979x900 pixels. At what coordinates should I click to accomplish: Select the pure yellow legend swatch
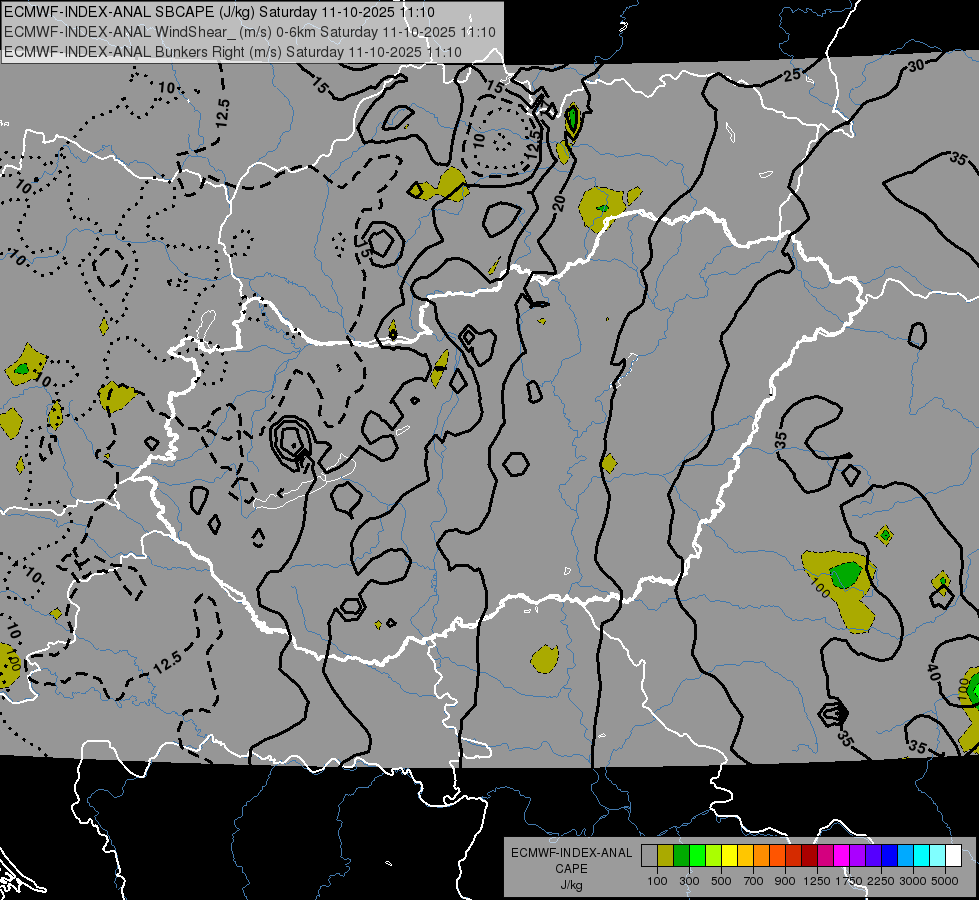click(x=730, y=855)
